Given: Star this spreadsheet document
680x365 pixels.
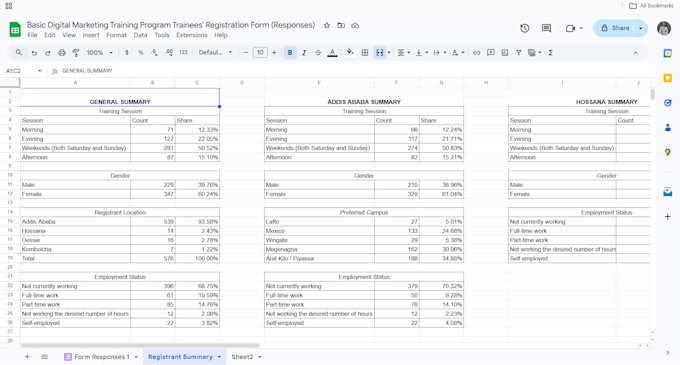Looking at the screenshot, I should click(x=327, y=26).
